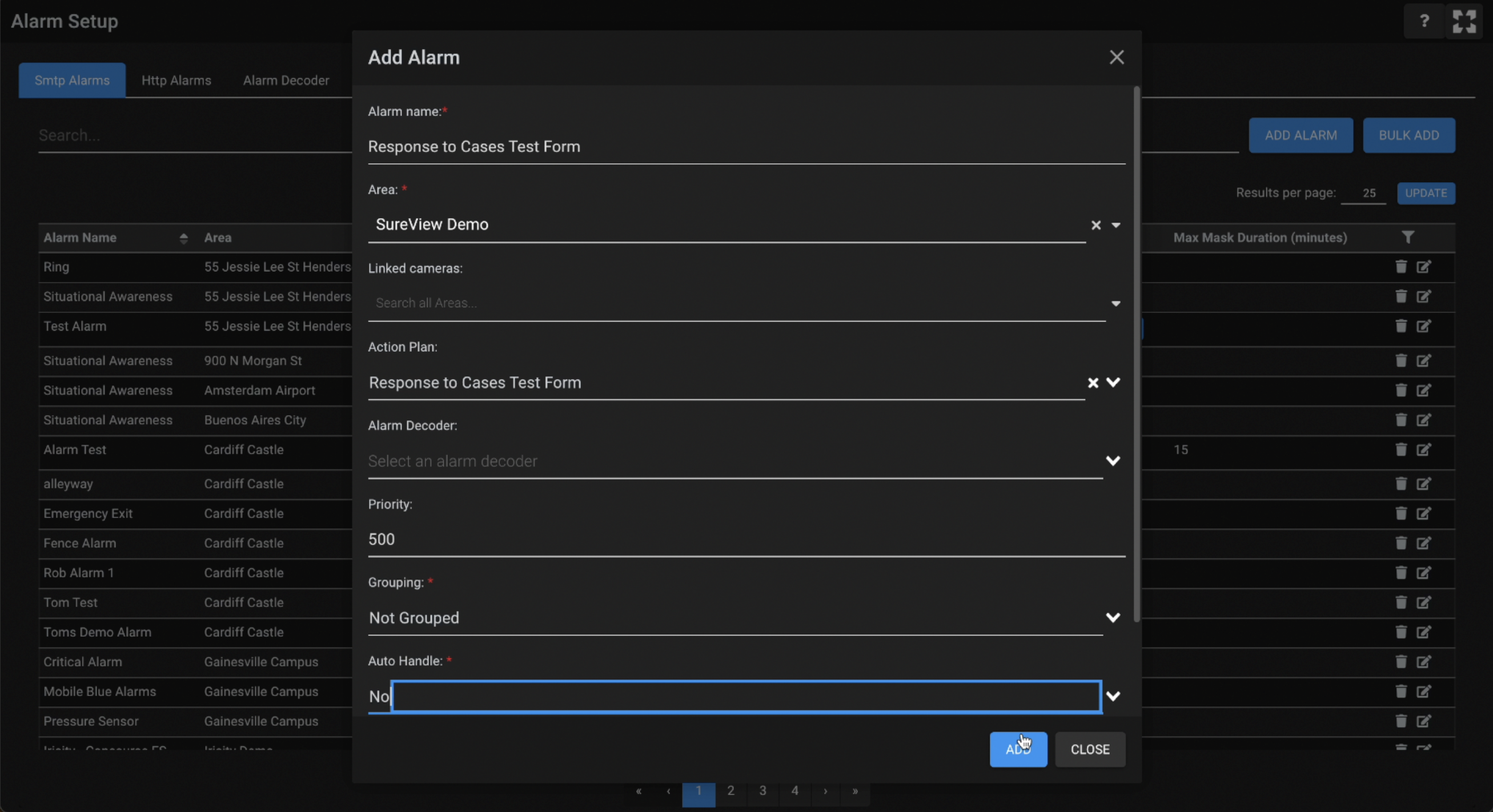Switch to the Http Alarms tab
This screenshot has height=812, width=1493.
tap(176, 80)
